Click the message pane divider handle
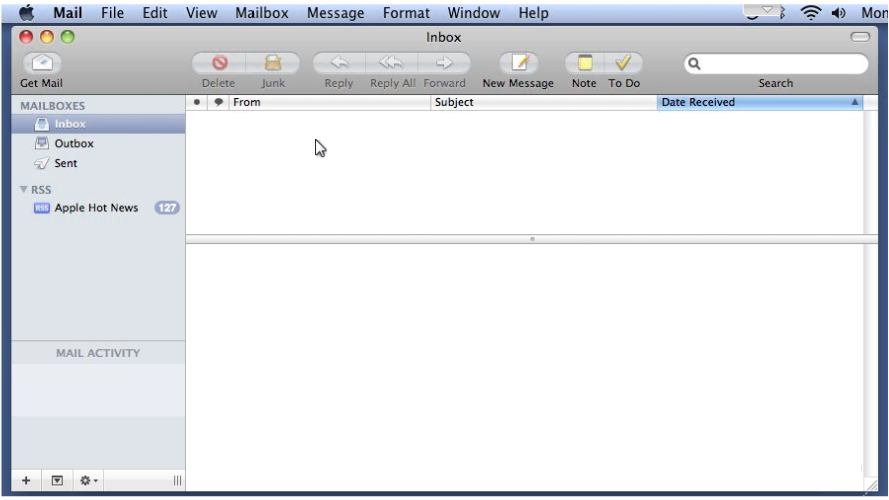This screenshot has height=500, width=889. [x=532, y=239]
